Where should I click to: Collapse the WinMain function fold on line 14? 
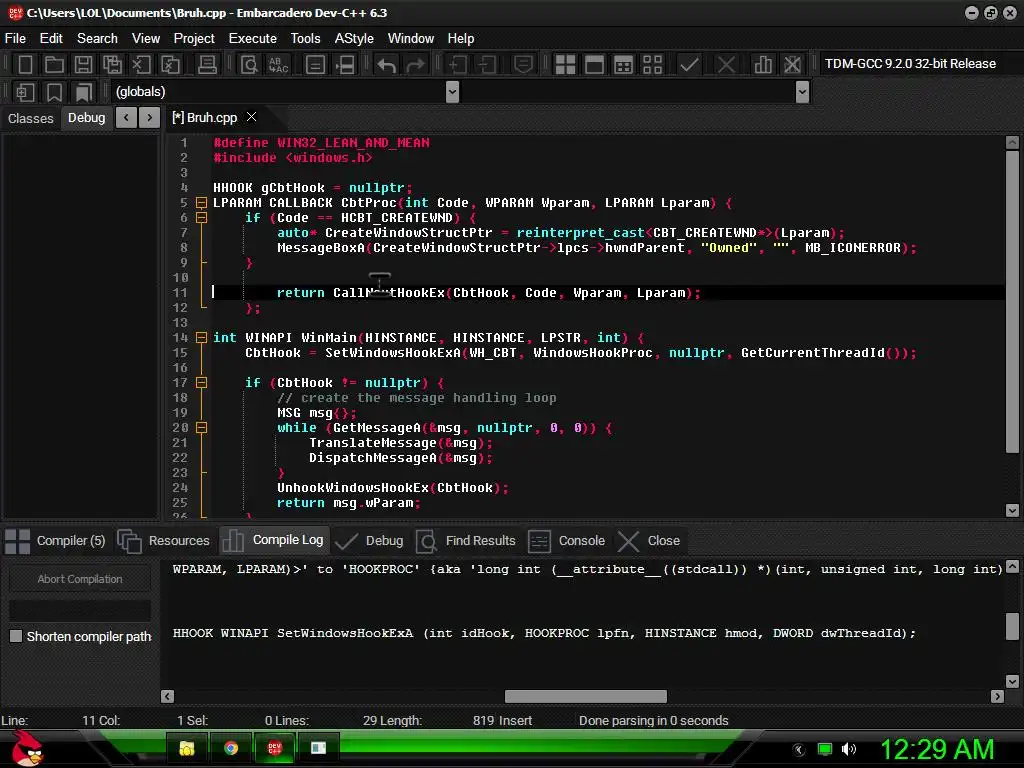[x=201, y=338]
